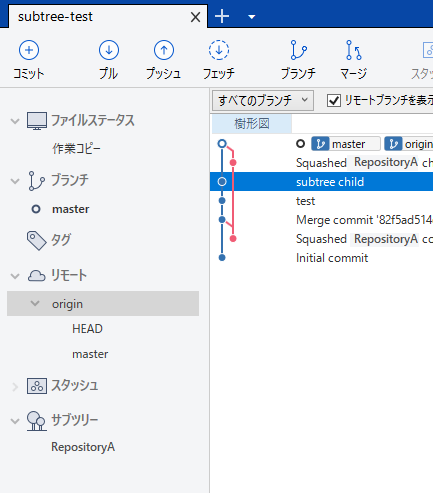This screenshot has height=493, width=433.
Task: Click the タグ (Tags) icon in sidebar
Action: (36, 240)
